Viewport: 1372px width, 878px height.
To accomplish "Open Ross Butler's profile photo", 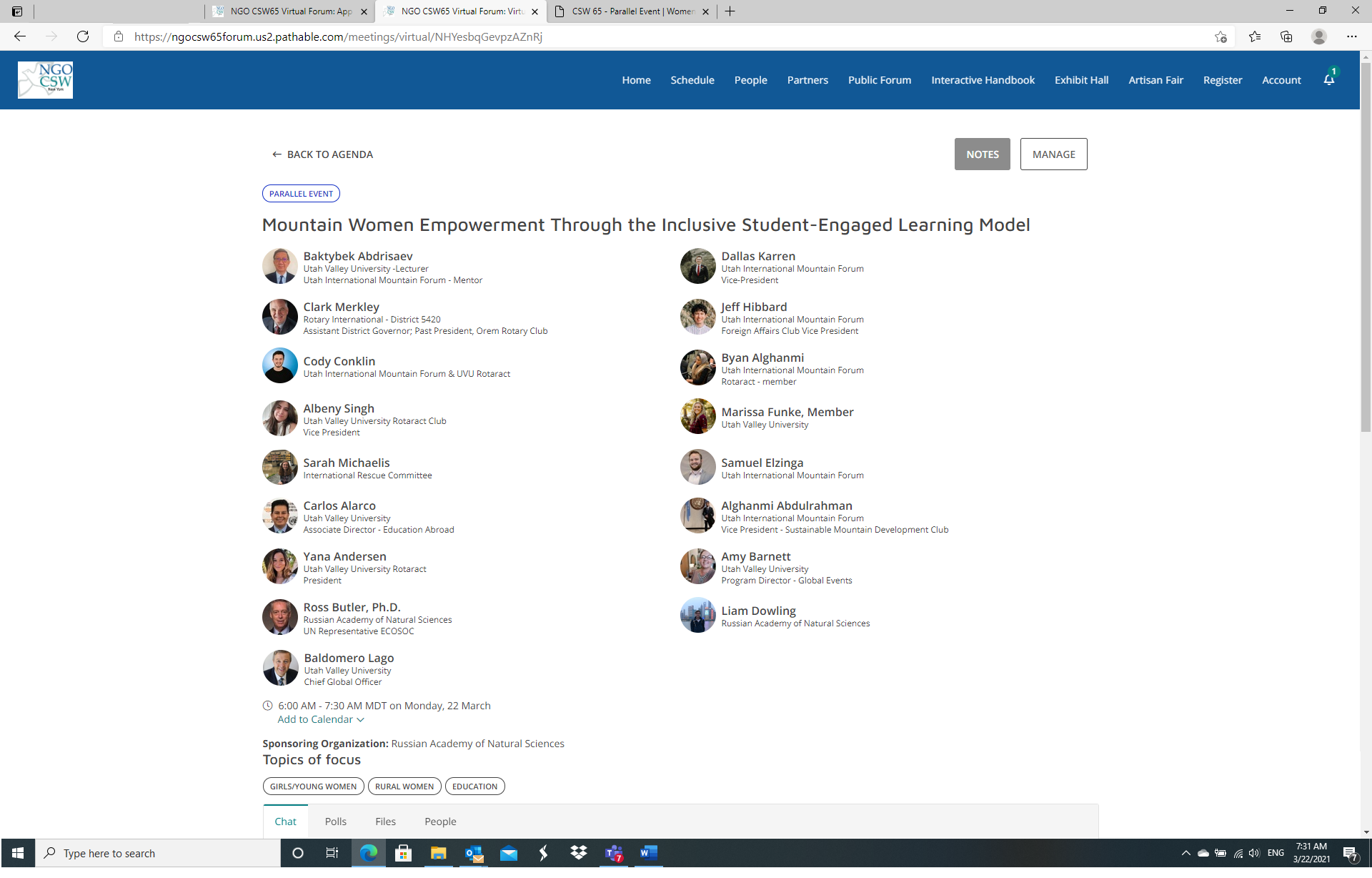I will click(x=280, y=617).
